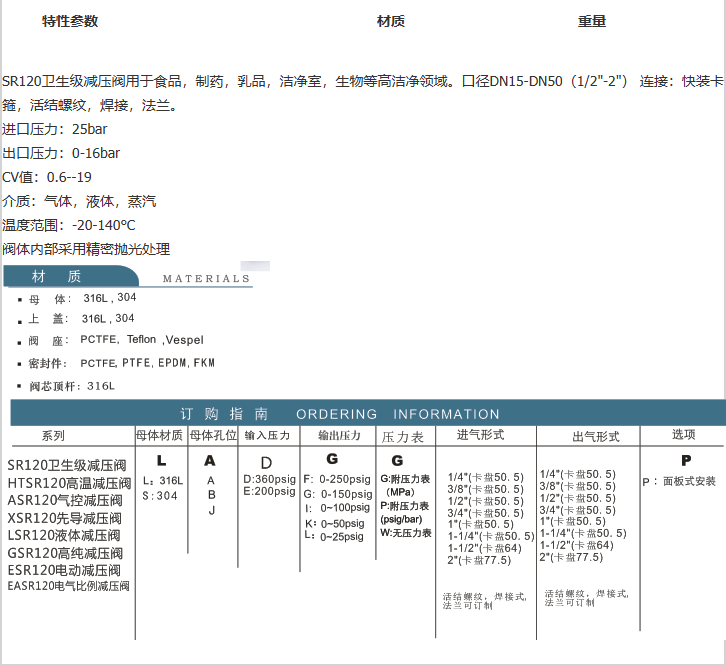The image size is (726, 666).
Task: Click the ESR120电动减压阀 series entry
Action: tap(64, 571)
